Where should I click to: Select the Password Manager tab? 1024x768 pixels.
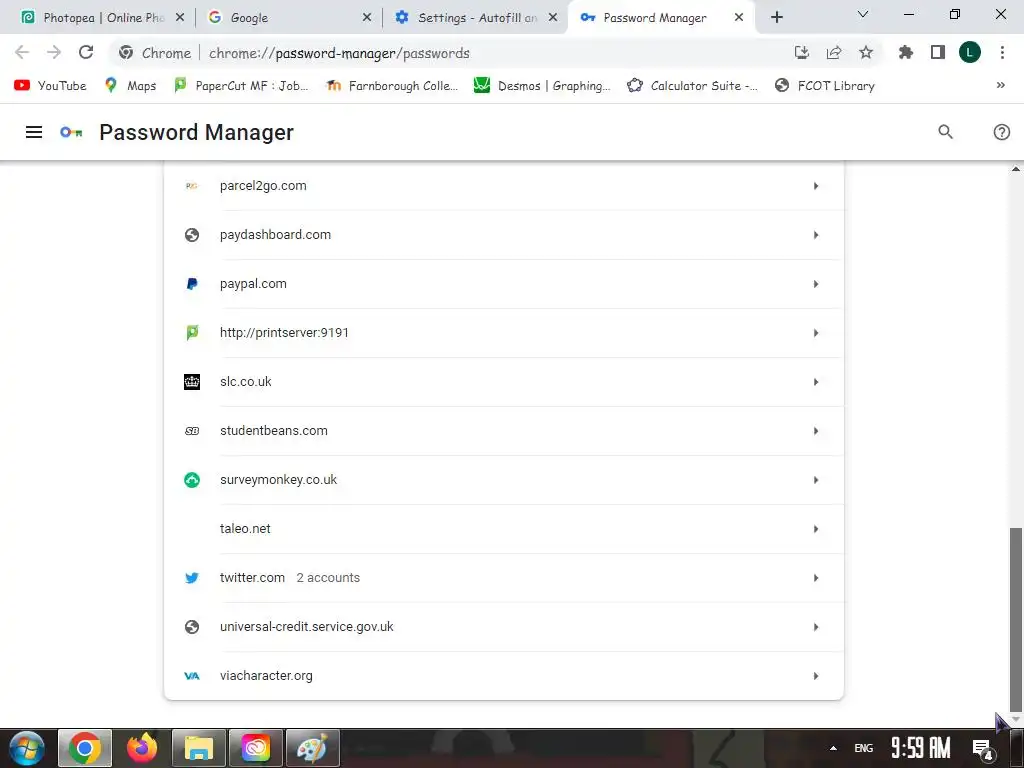(x=661, y=18)
